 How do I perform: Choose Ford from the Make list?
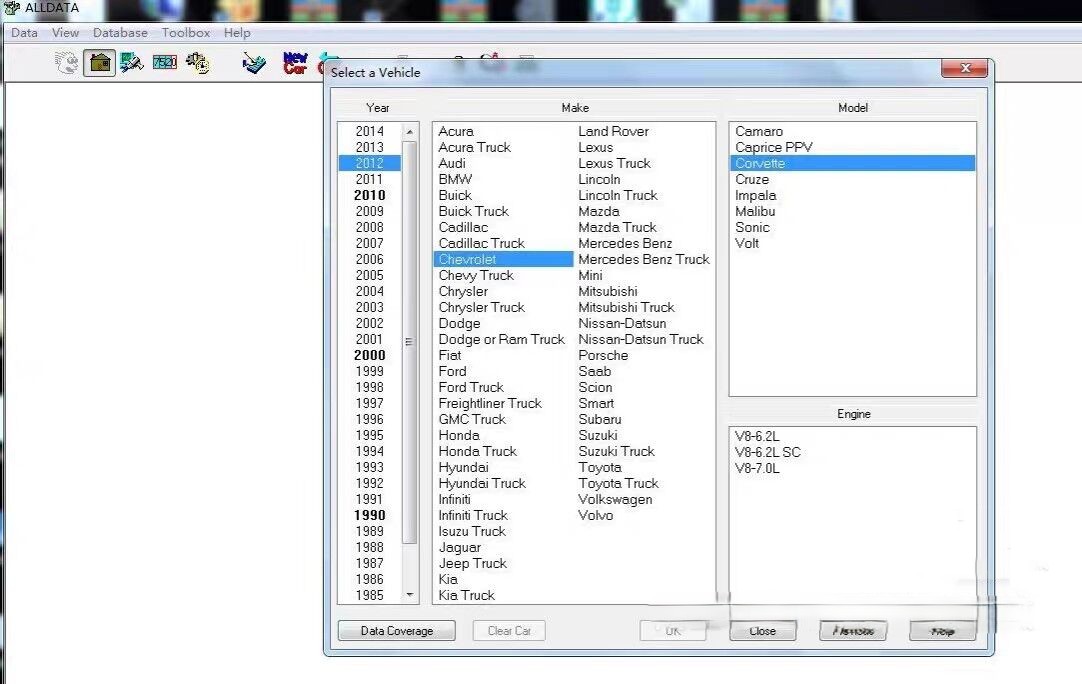(452, 371)
